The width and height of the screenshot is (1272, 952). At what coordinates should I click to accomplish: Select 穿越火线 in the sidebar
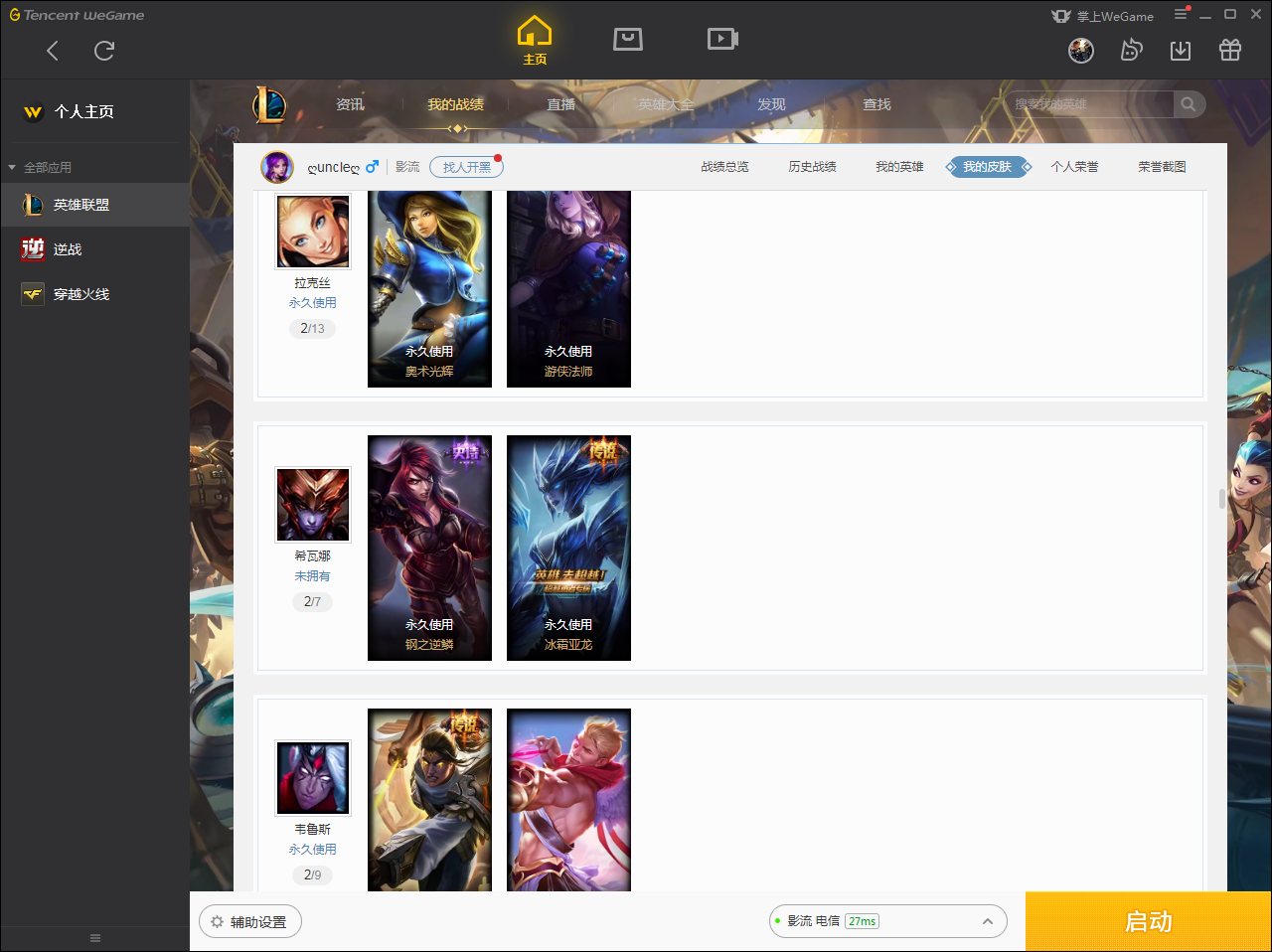(94, 294)
